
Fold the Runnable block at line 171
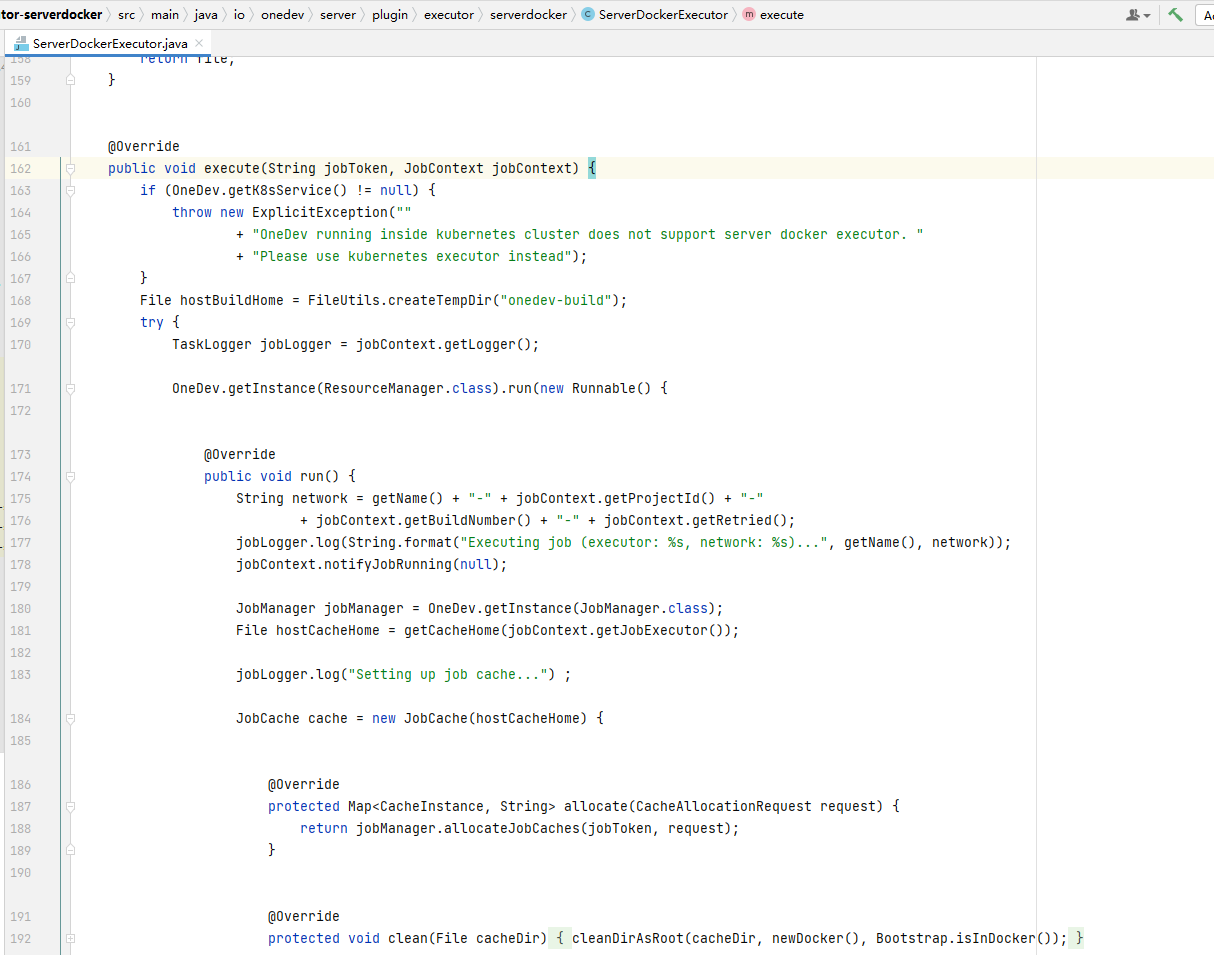[x=71, y=389]
